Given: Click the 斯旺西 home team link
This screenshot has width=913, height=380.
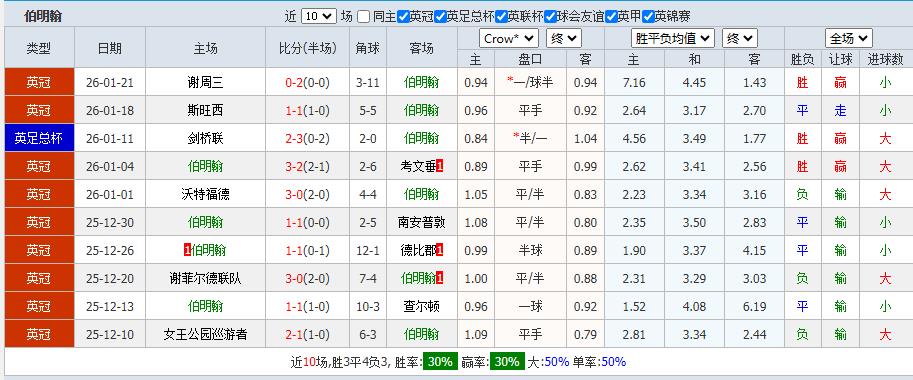Looking at the screenshot, I should [206, 111].
